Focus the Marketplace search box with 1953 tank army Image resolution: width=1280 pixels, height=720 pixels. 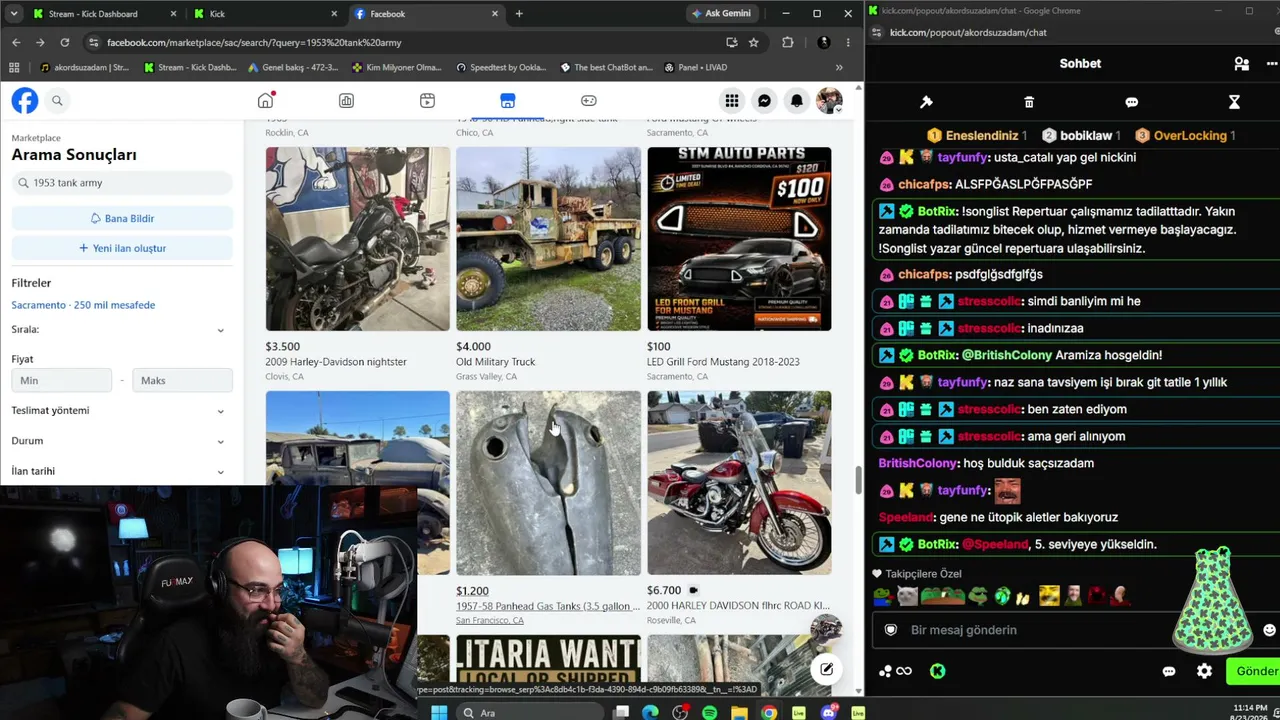pos(122,183)
